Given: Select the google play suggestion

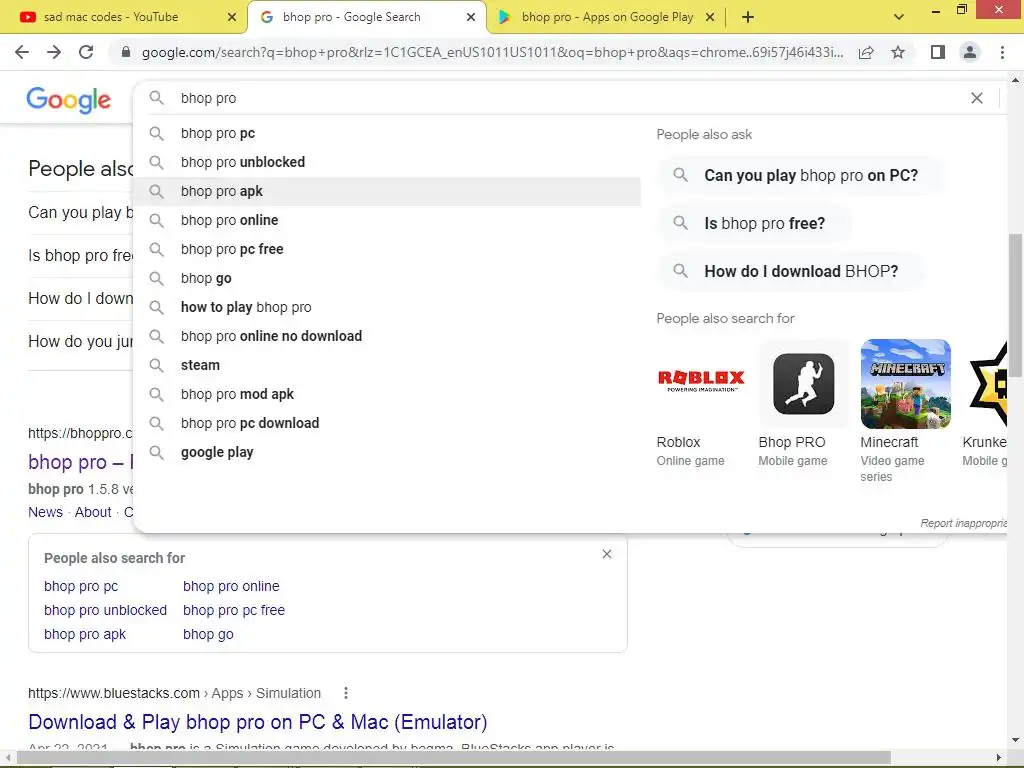Looking at the screenshot, I should click(x=387, y=452).
